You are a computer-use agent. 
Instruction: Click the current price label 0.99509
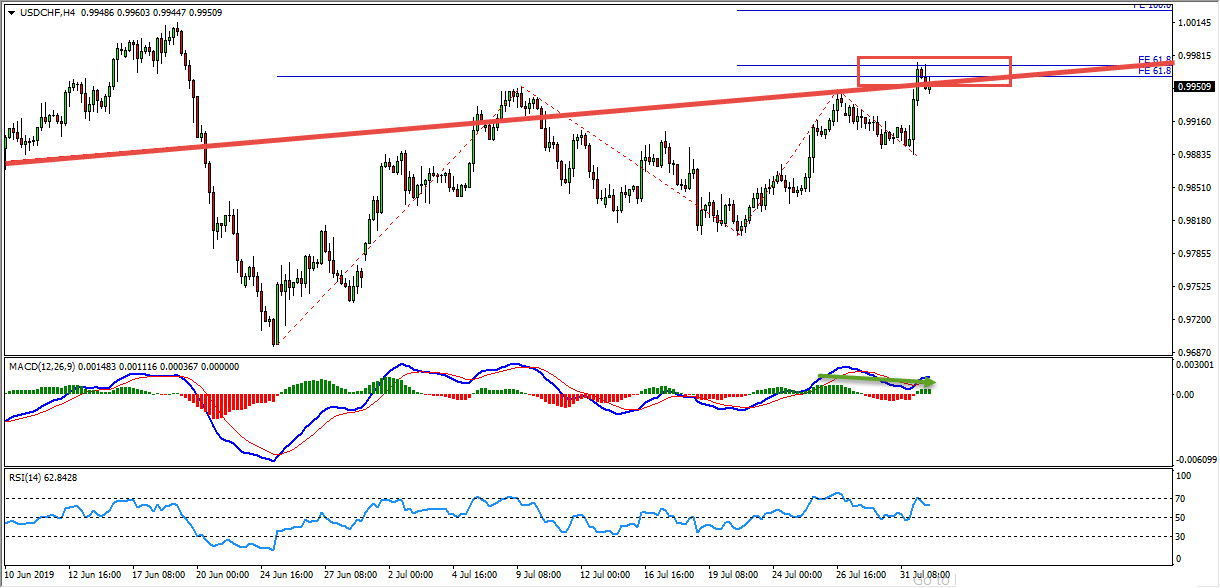[x=1194, y=87]
